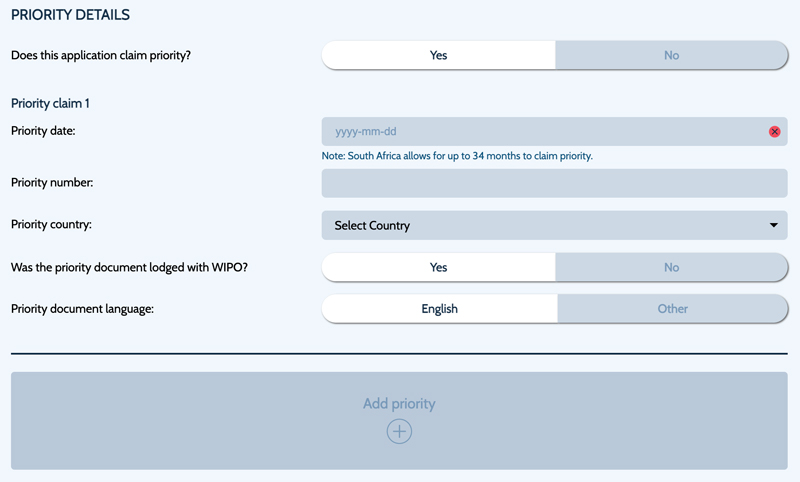Viewport: 800px width, 482px height.
Task: Focus the Priority number text field
Action: tap(555, 183)
